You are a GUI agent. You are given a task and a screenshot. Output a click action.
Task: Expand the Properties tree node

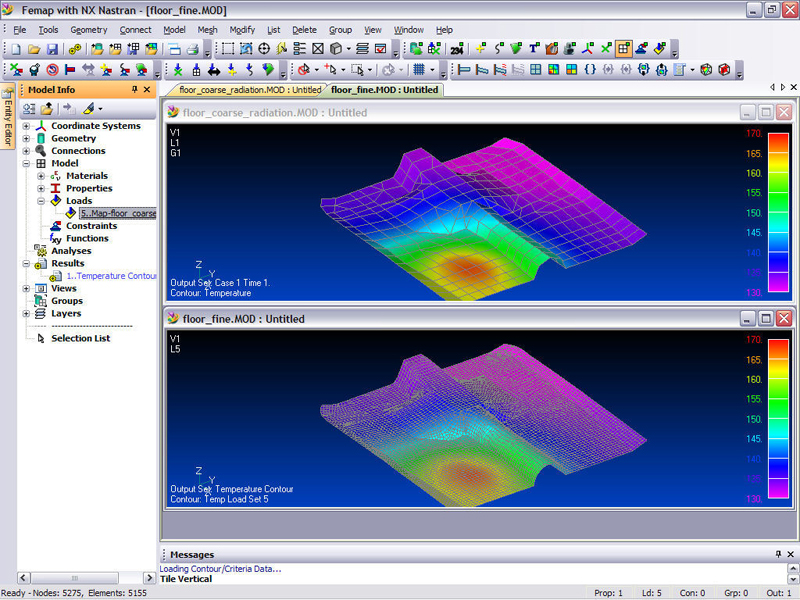[x=41, y=188]
